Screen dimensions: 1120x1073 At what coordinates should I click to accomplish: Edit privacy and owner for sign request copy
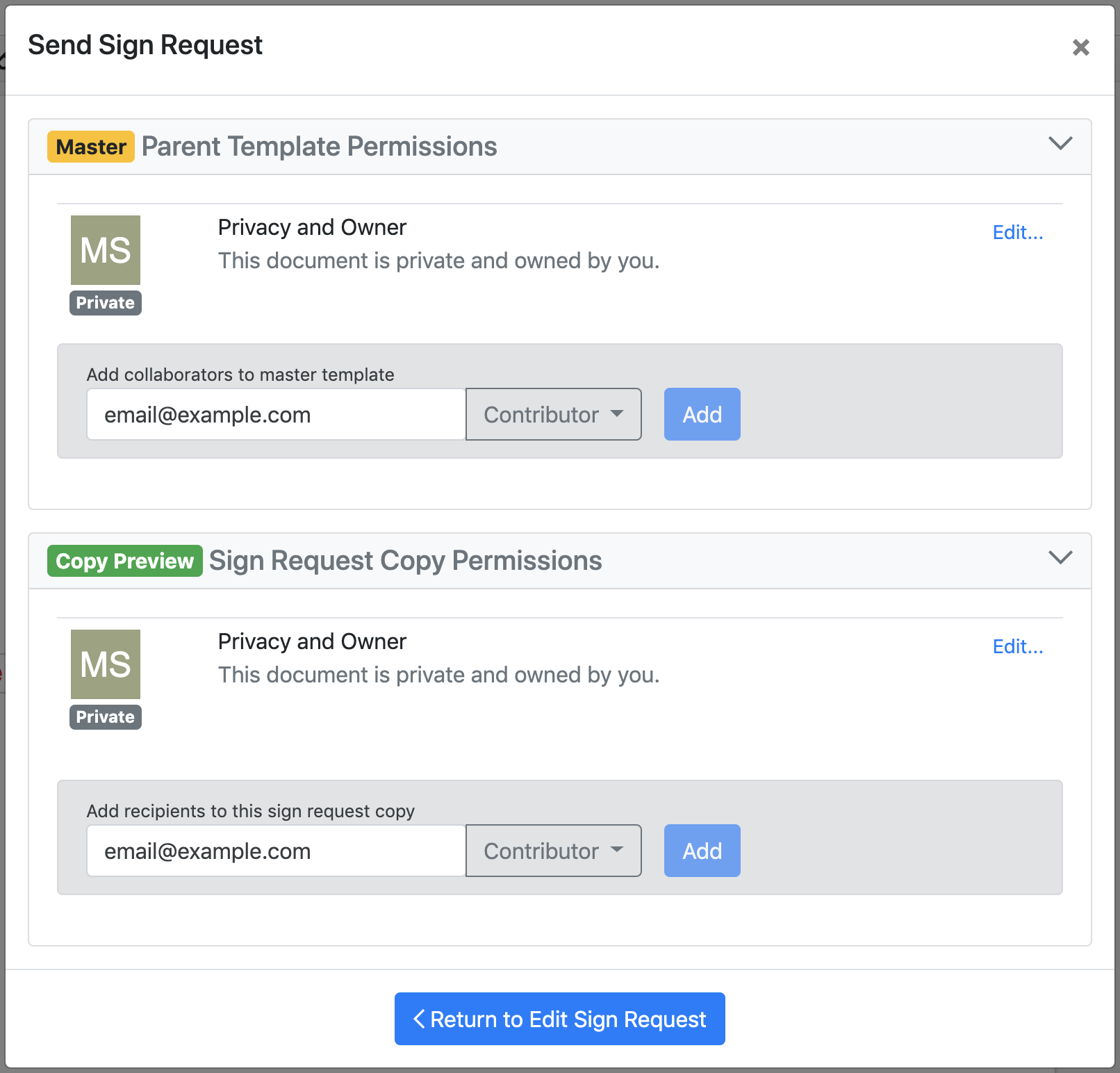(1017, 646)
